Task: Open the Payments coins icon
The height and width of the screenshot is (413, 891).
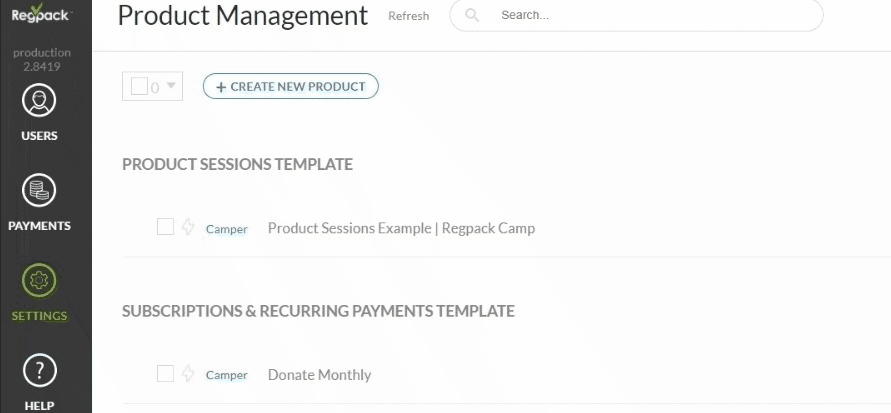Action: (39, 190)
